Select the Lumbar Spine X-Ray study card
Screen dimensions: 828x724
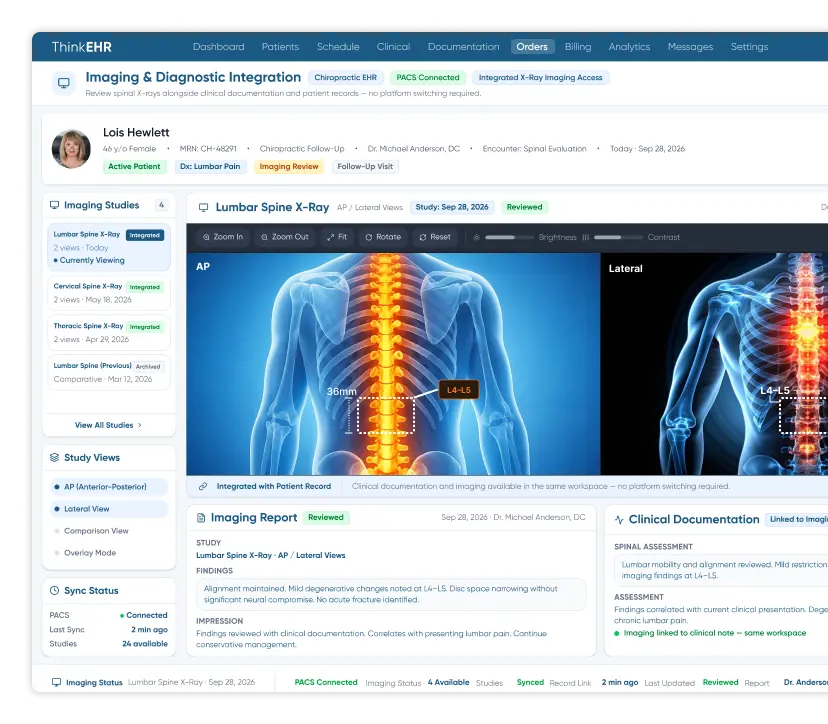[109, 247]
